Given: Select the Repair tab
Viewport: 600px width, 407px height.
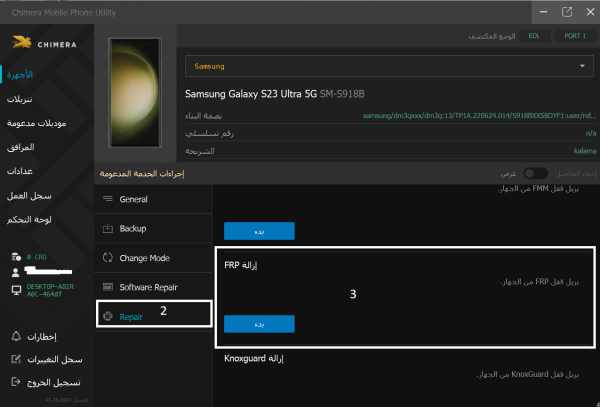Looking at the screenshot, I should (x=153, y=314).
